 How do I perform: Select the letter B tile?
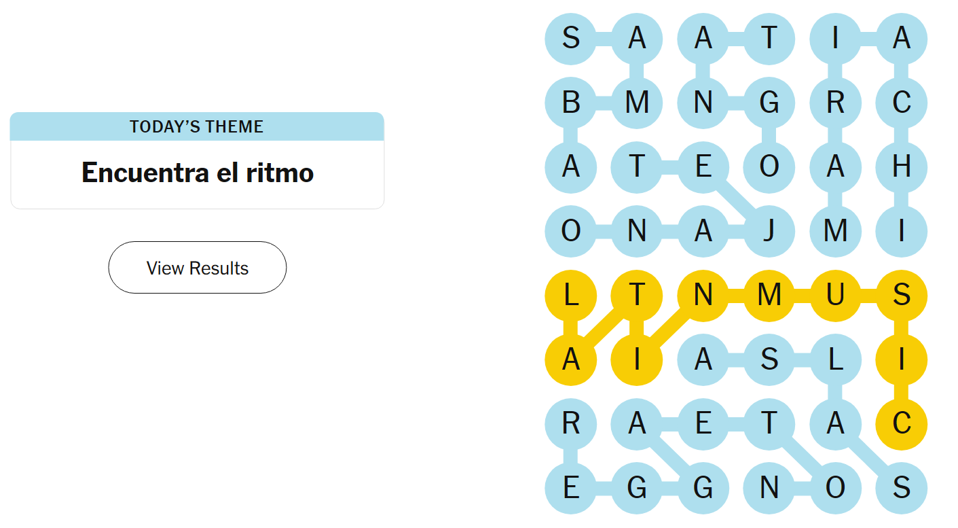[571, 102]
